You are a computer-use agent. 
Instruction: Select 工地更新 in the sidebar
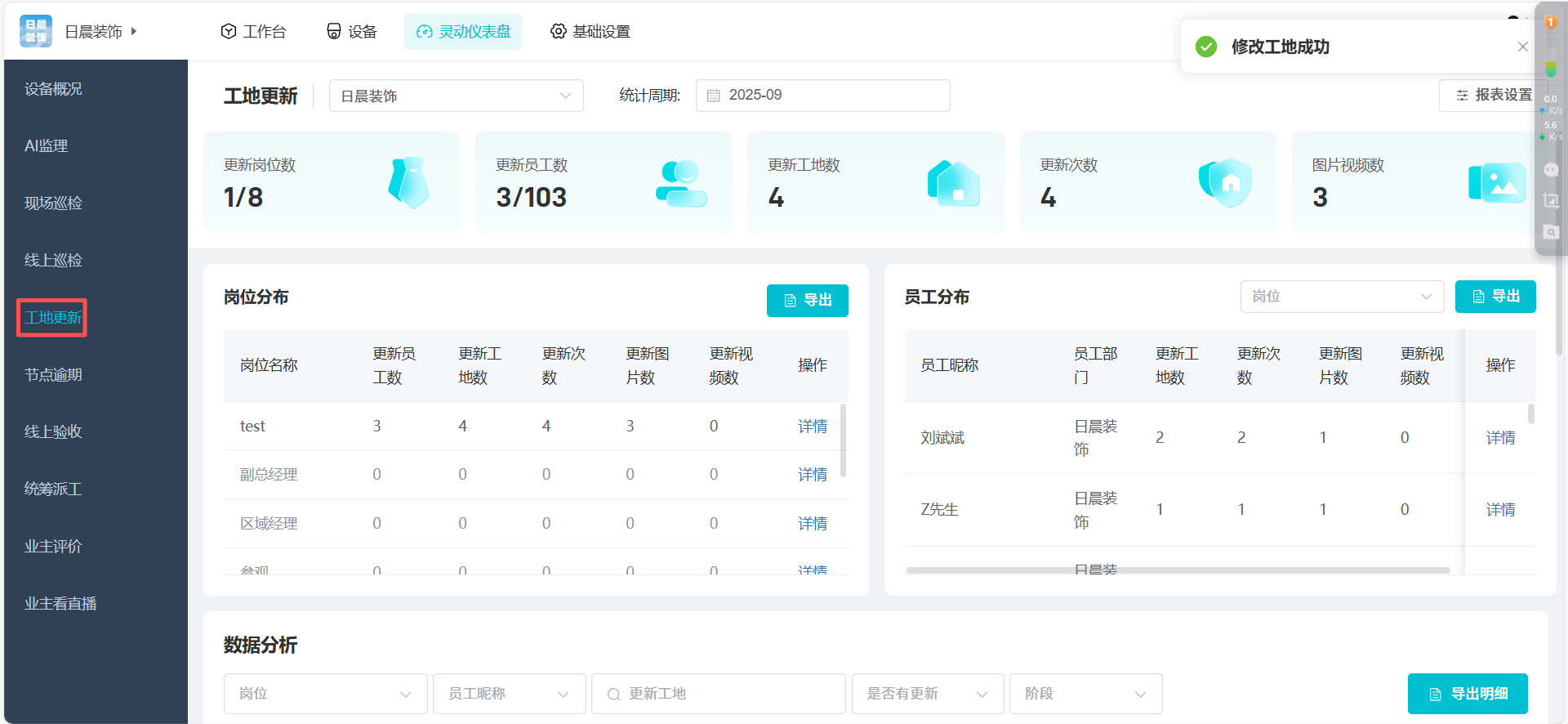[x=52, y=317]
